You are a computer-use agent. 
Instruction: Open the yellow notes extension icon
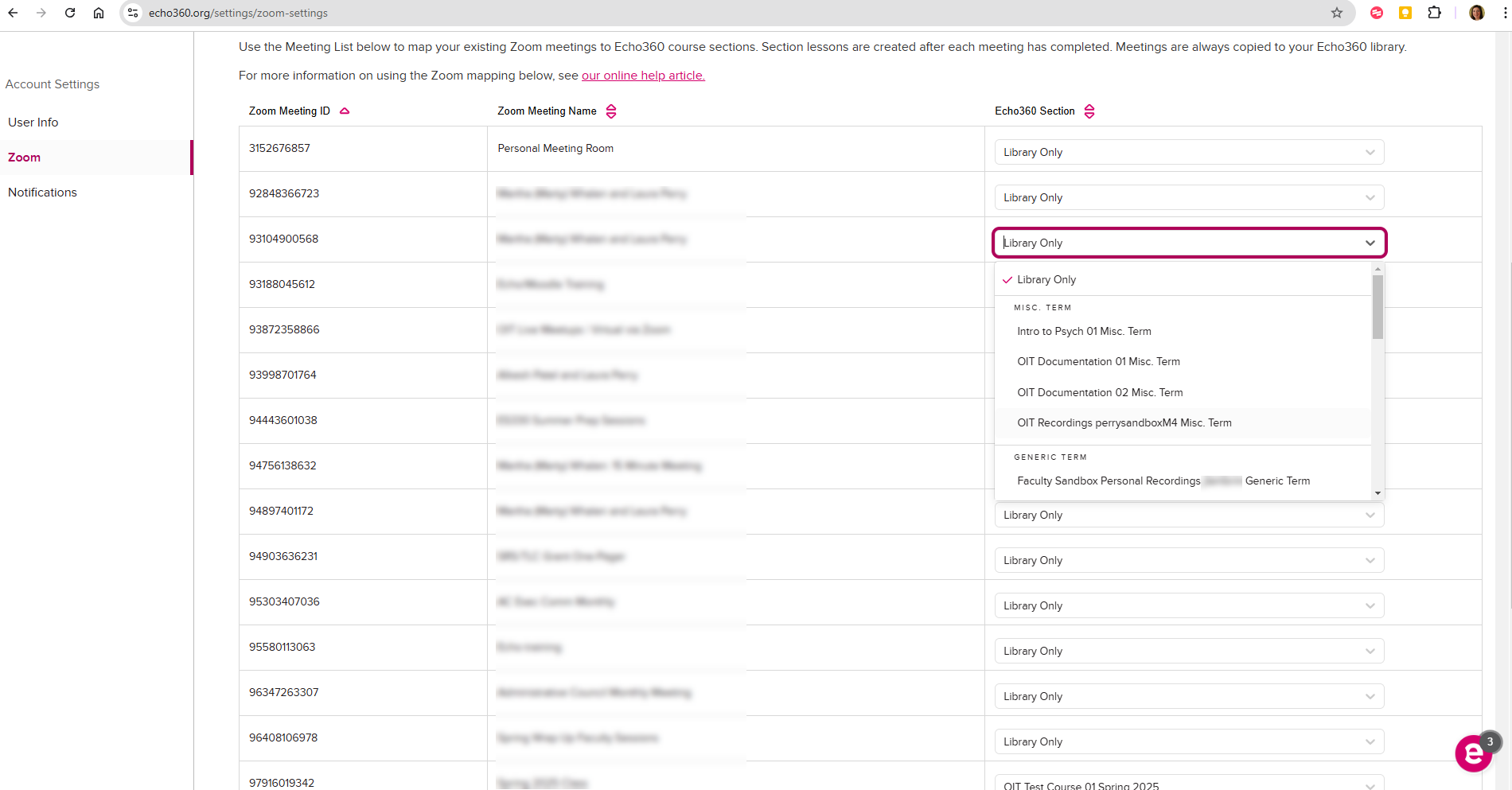(1405, 13)
